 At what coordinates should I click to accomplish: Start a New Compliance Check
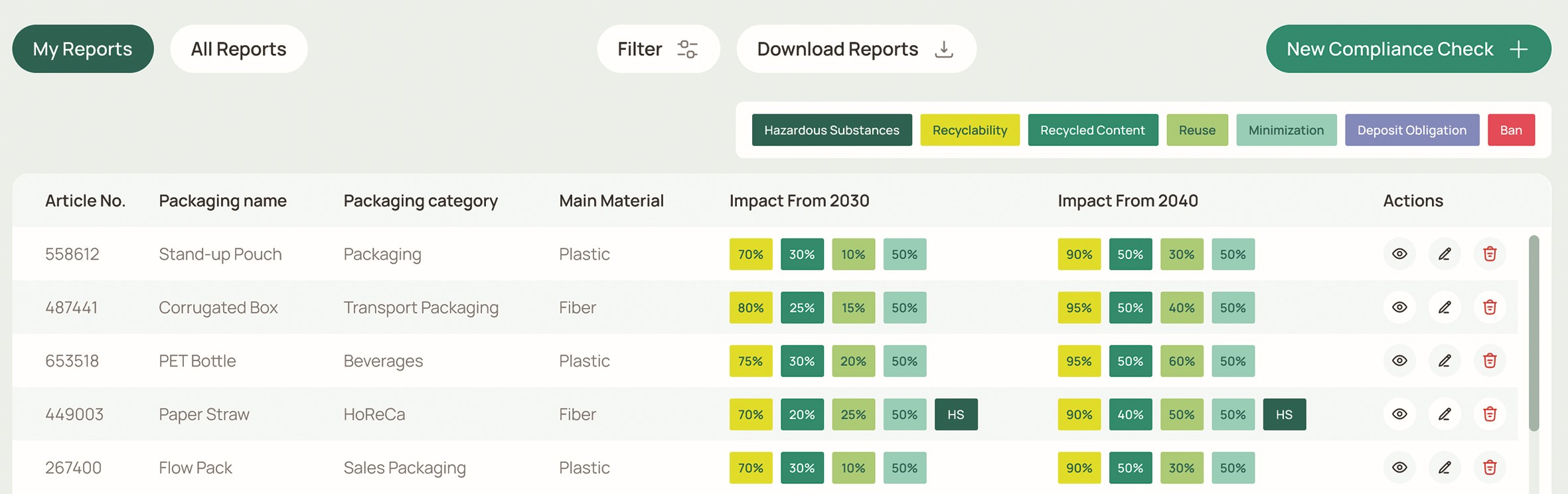1408,49
